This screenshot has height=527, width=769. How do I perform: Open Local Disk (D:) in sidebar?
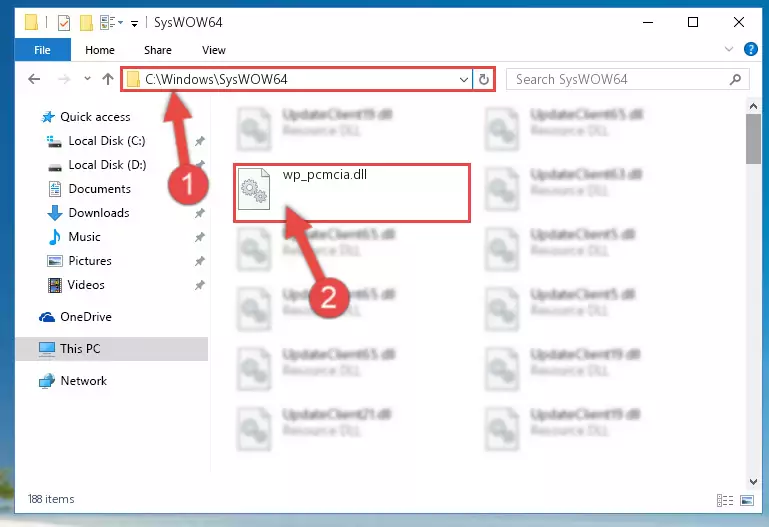[x=107, y=165]
